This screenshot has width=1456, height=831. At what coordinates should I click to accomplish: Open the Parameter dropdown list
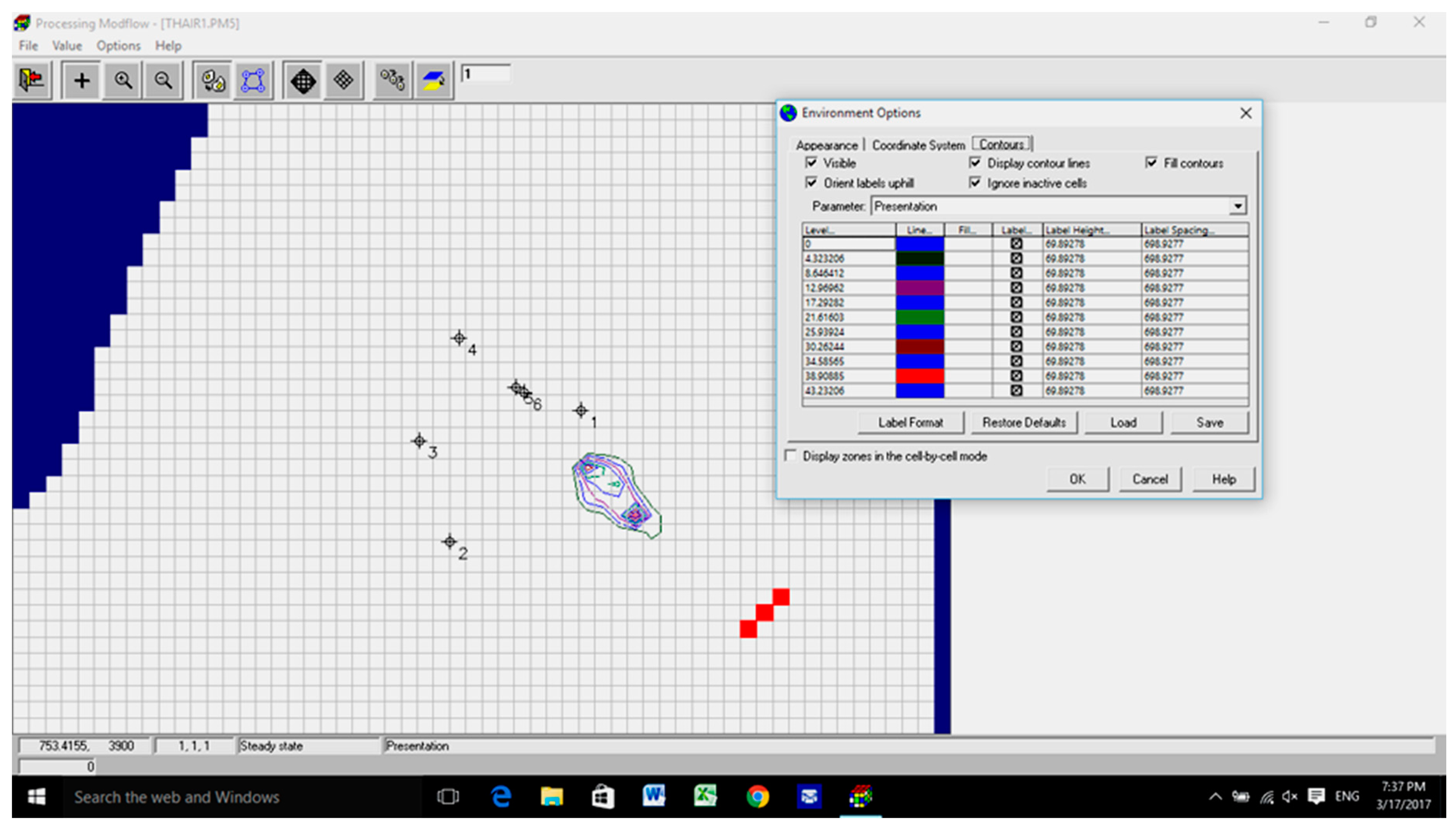pos(1237,206)
